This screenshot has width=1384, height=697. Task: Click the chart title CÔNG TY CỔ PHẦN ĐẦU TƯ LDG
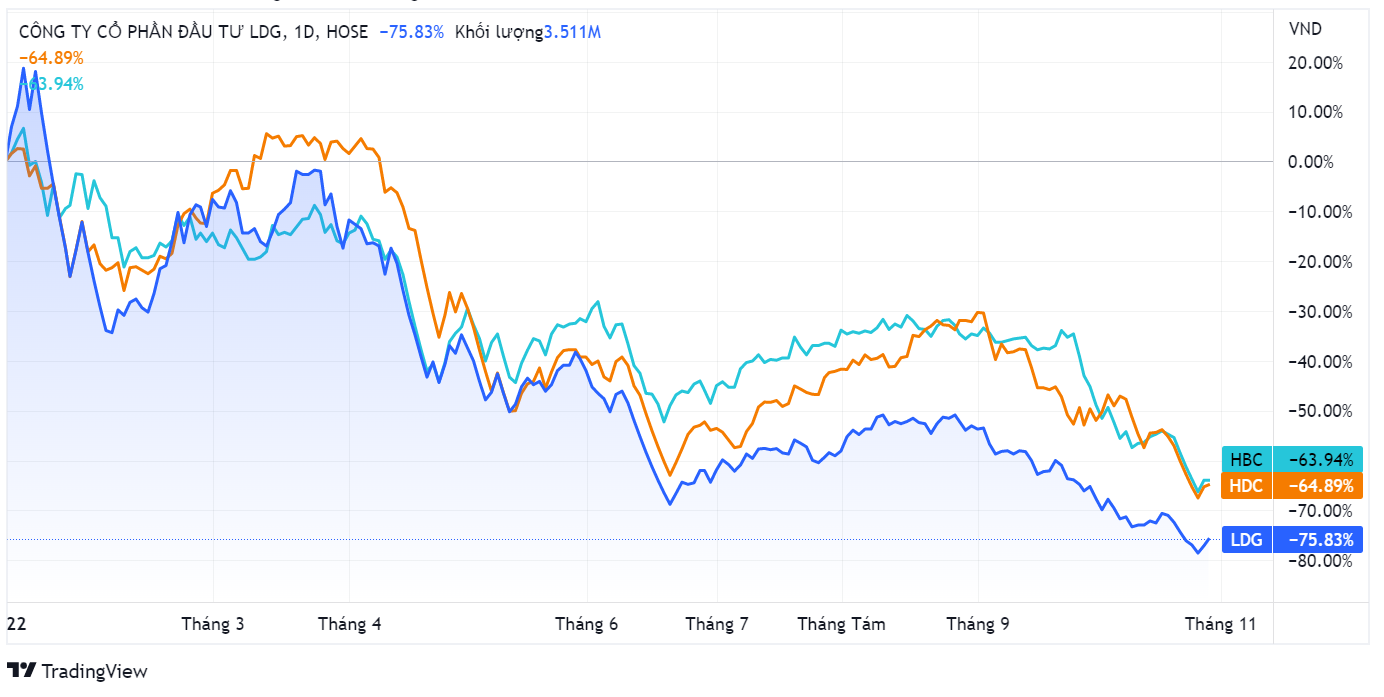click(x=150, y=32)
